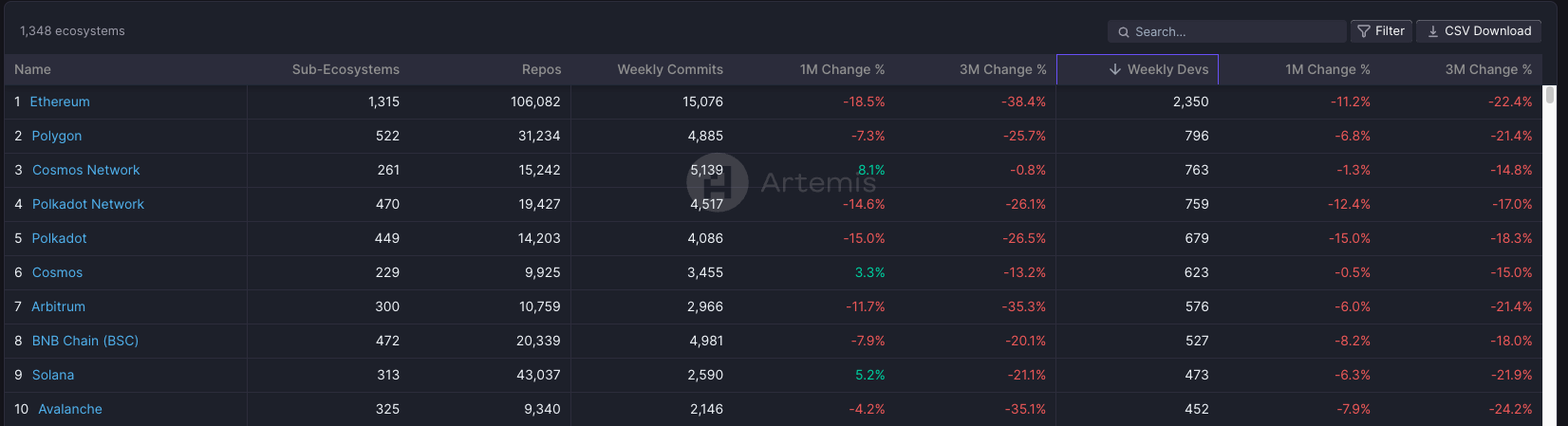Open the BNB Chain (BSC) link

pos(85,341)
